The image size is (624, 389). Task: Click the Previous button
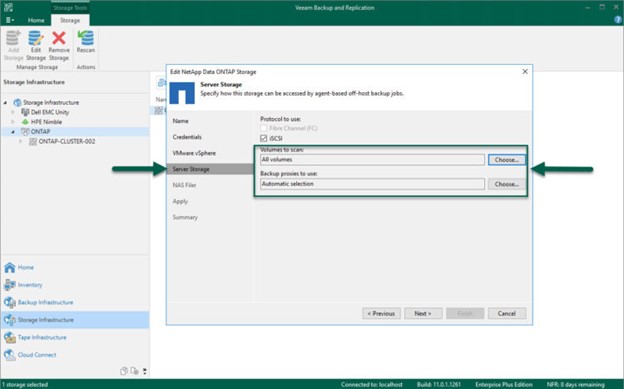point(381,314)
